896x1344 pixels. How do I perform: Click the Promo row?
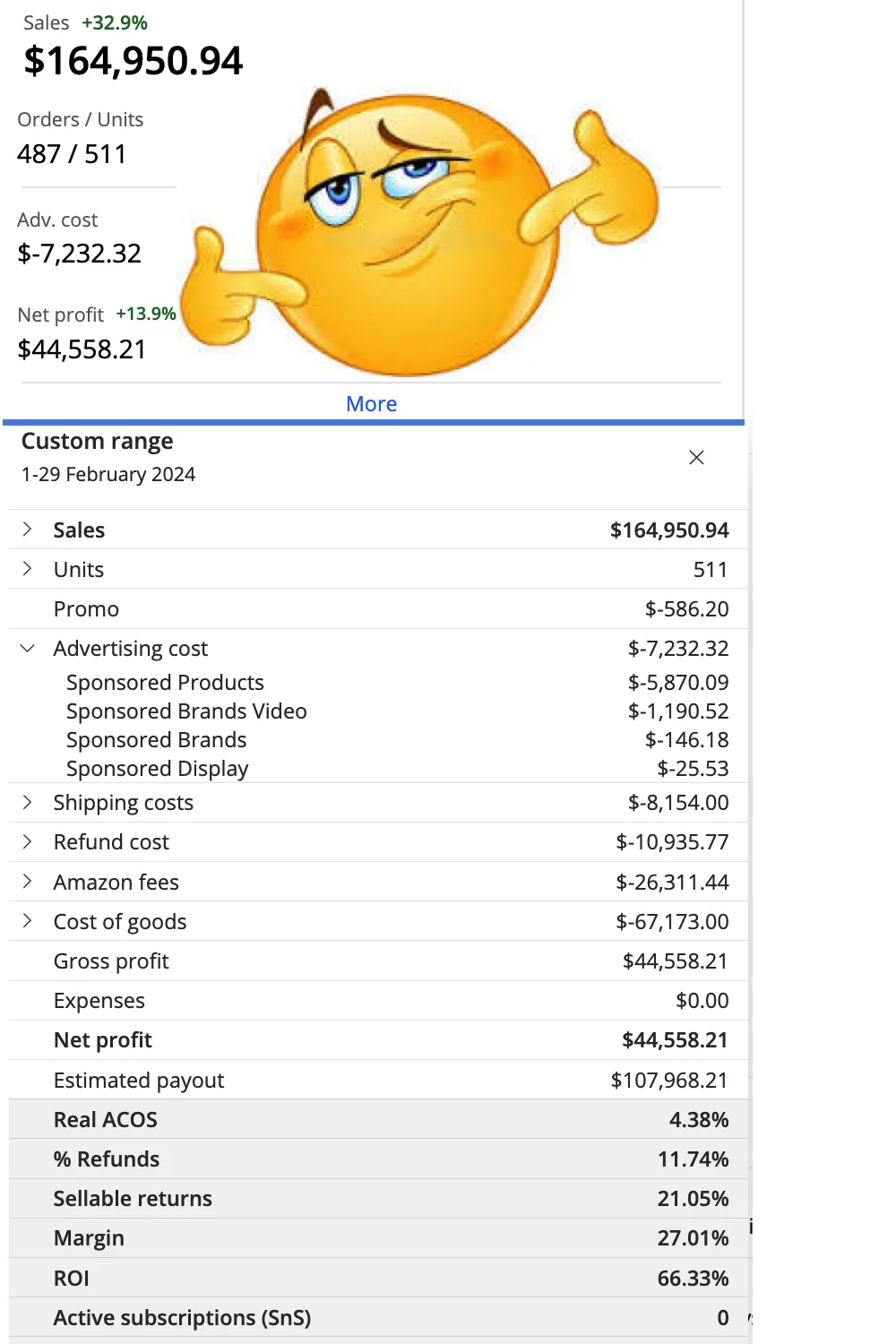86,609
